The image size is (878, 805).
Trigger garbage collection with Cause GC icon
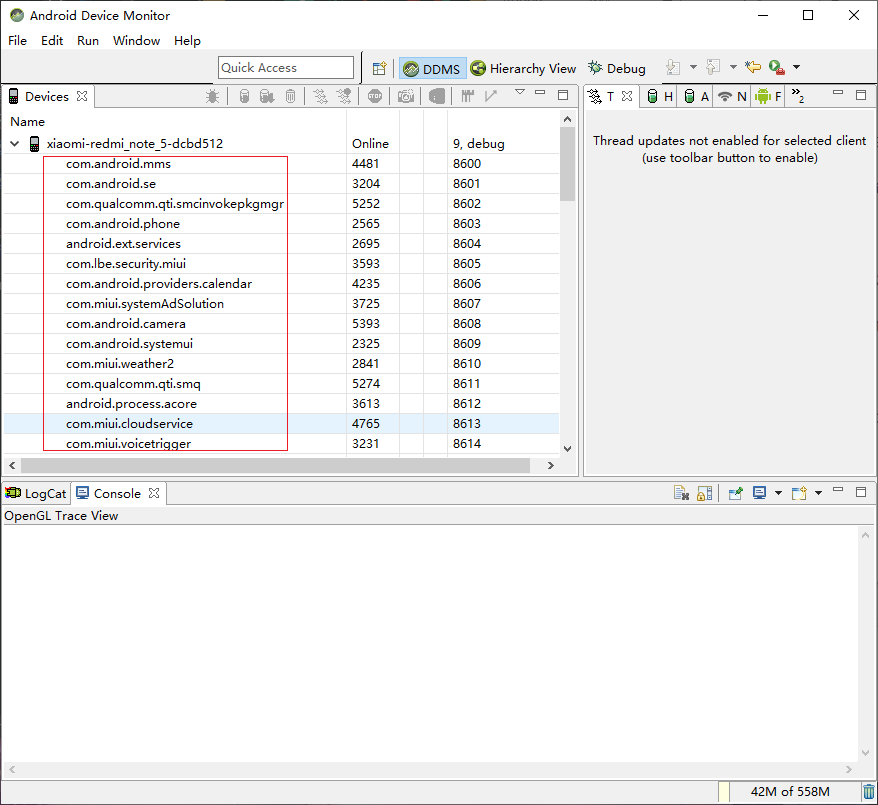[x=289, y=95]
